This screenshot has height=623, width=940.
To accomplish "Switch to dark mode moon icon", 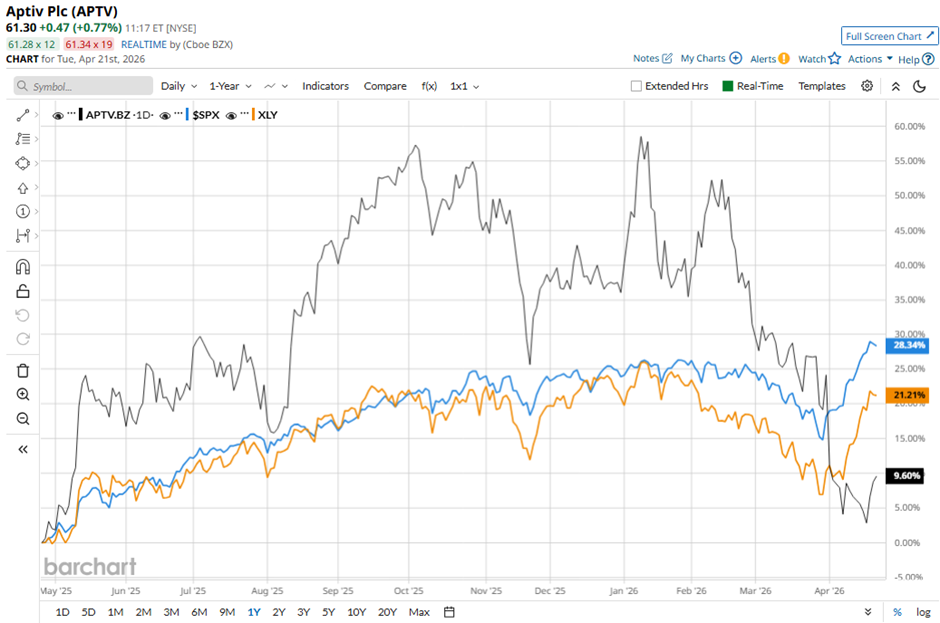I will point(919,86).
